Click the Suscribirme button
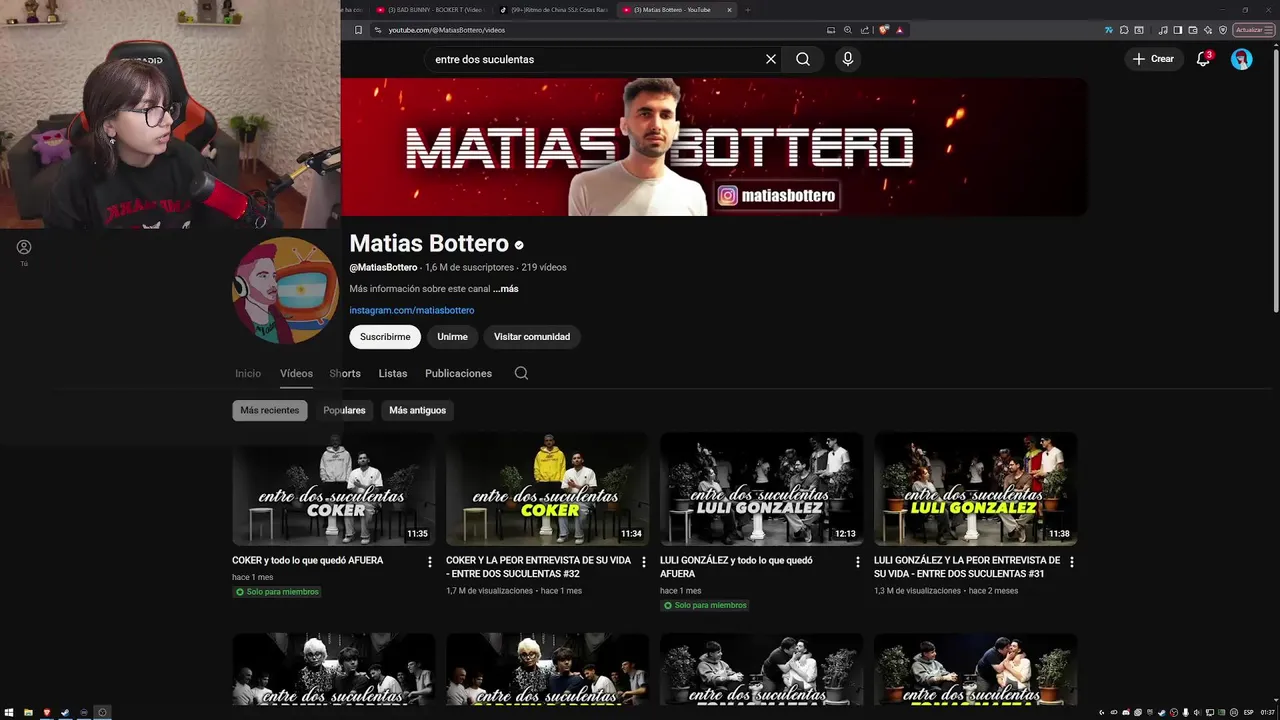Screen dimensions: 1280x720 tap(385, 337)
